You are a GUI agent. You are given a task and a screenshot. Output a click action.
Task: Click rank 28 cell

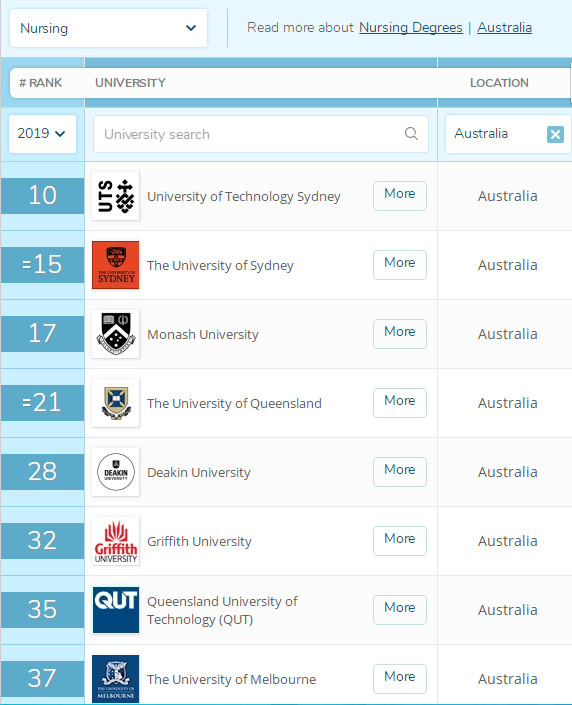tap(42, 472)
